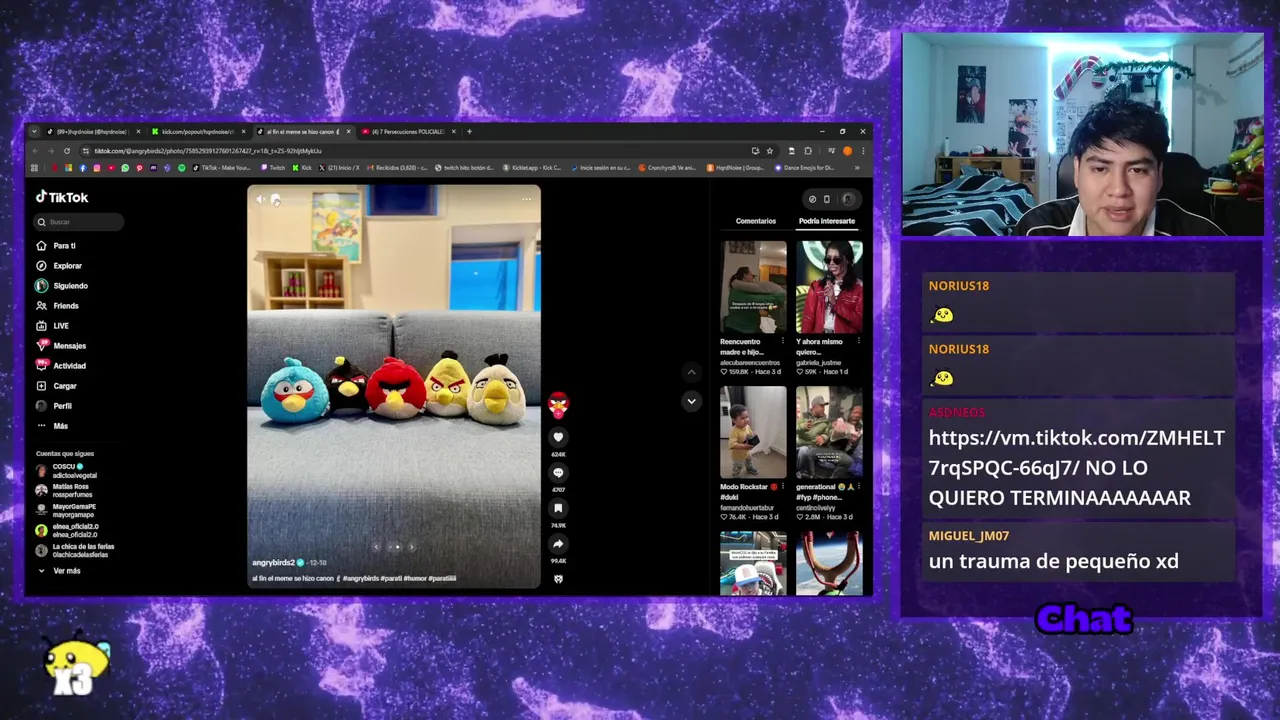
Task: Switch to Podría interesarte tab
Action: point(827,221)
